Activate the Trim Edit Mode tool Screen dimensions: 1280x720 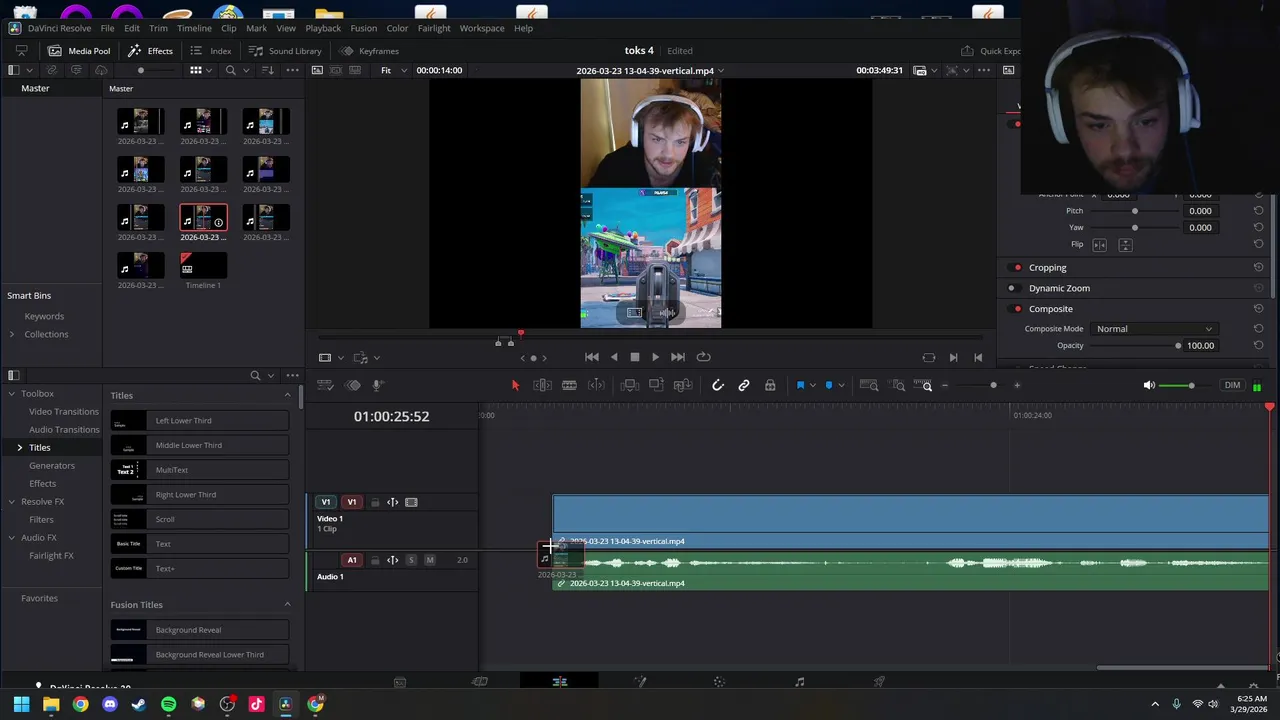tap(543, 385)
